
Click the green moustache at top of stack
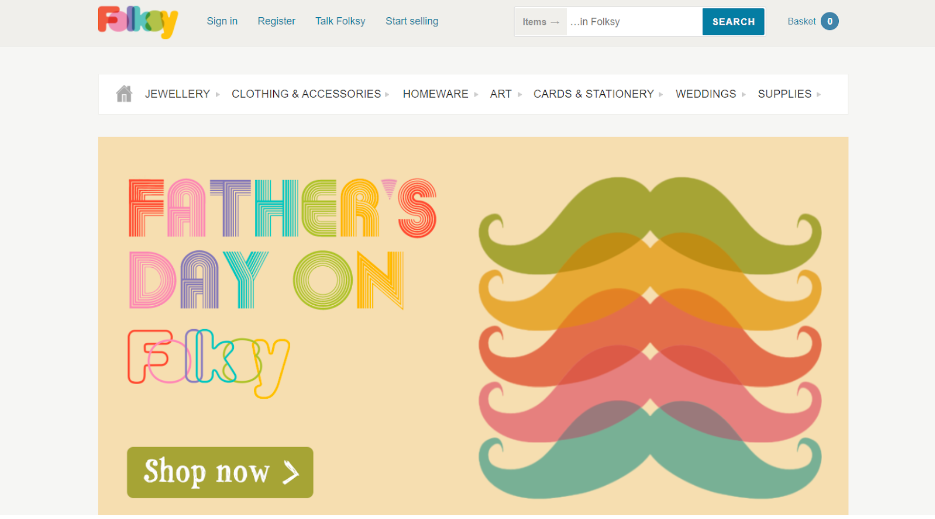[650, 224]
